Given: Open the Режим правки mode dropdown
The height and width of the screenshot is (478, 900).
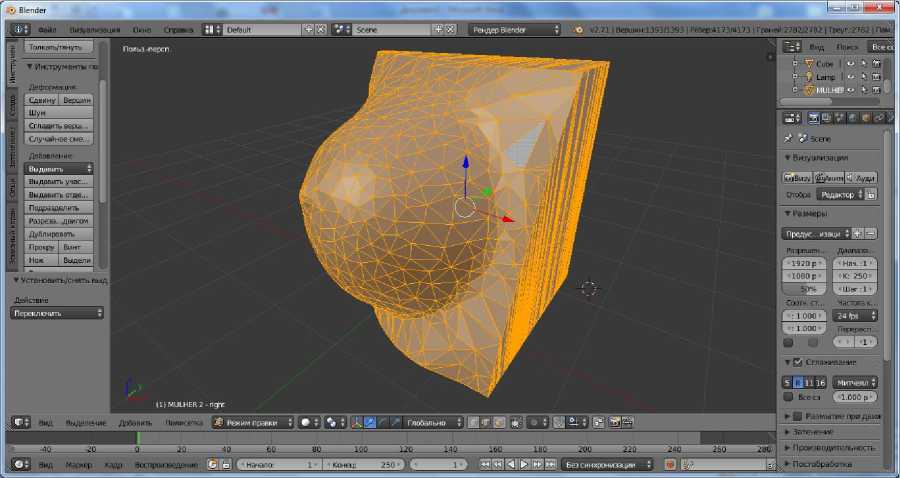Looking at the screenshot, I should [252, 423].
